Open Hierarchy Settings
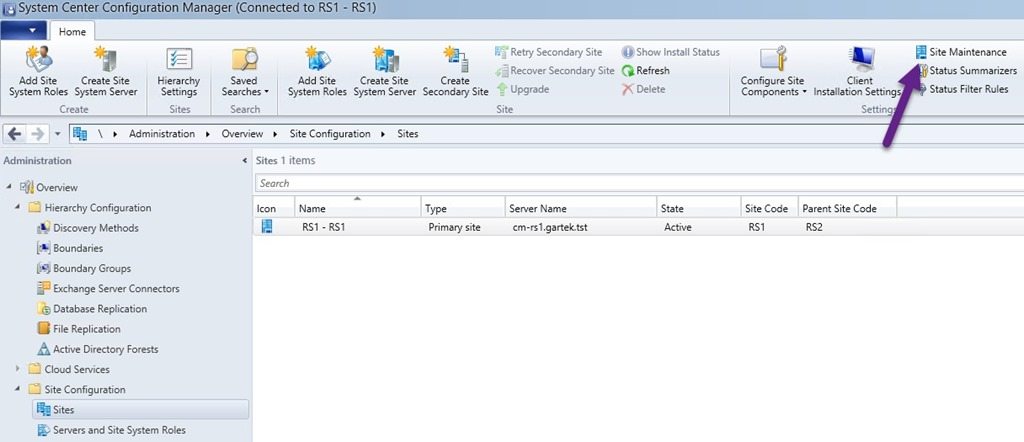 [179, 72]
